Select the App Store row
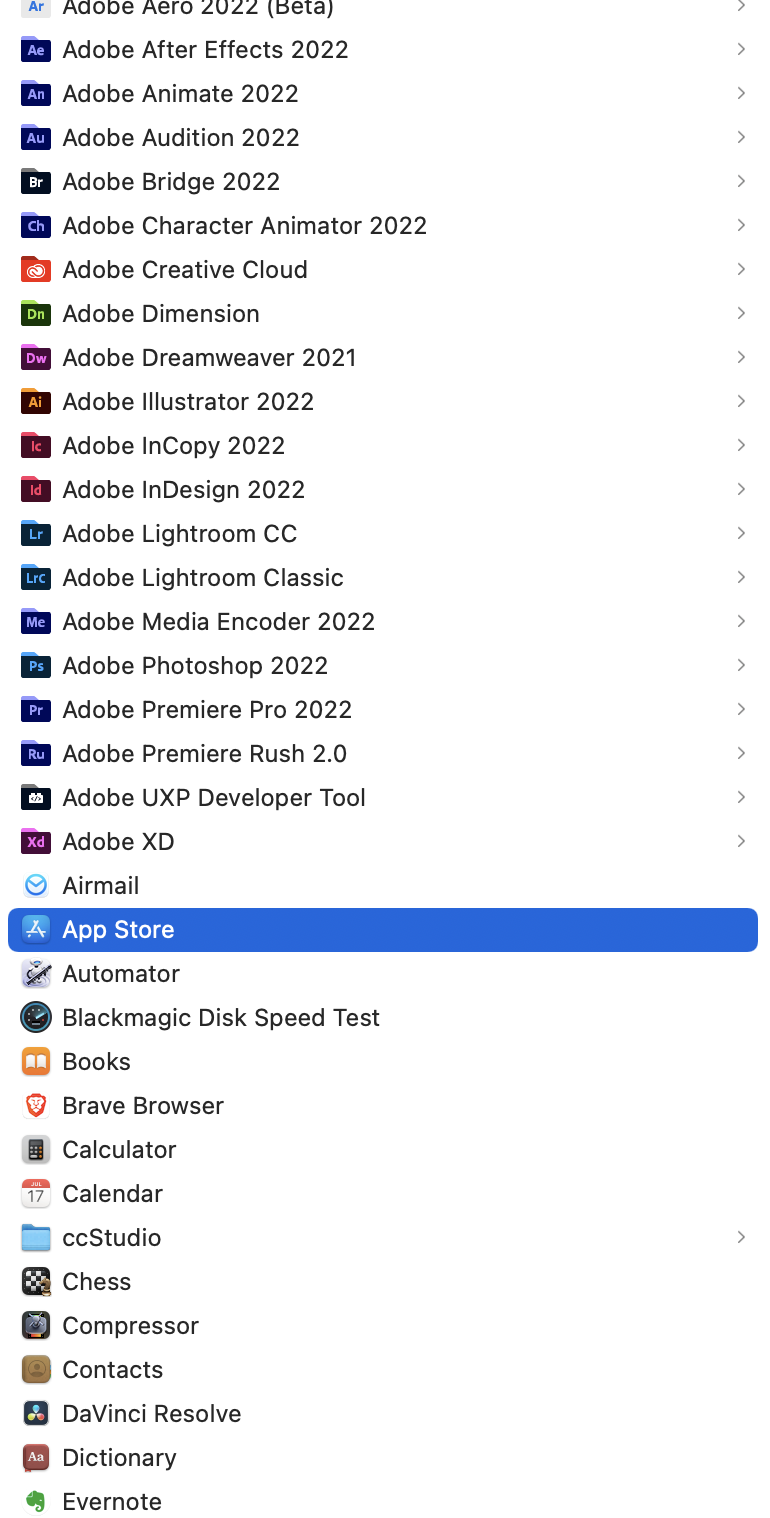The width and height of the screenshot is (770, 1518). 383,929
